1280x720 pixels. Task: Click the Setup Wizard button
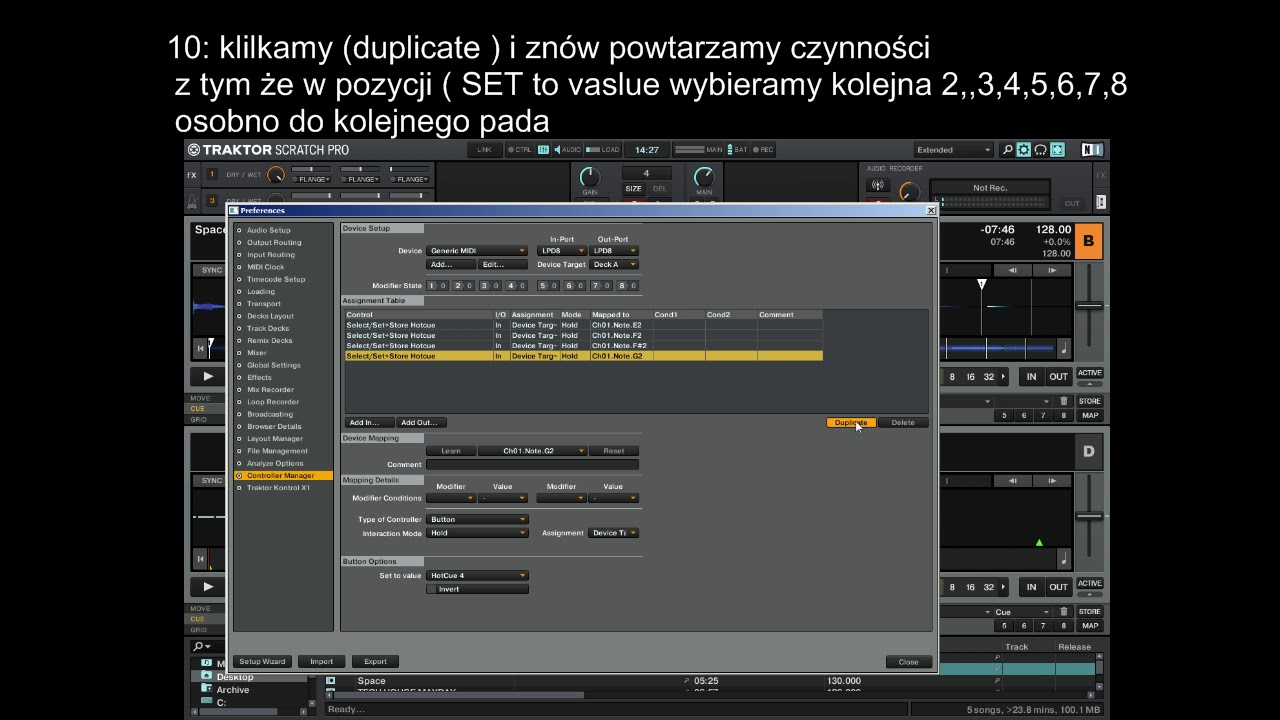coord(262,662)
